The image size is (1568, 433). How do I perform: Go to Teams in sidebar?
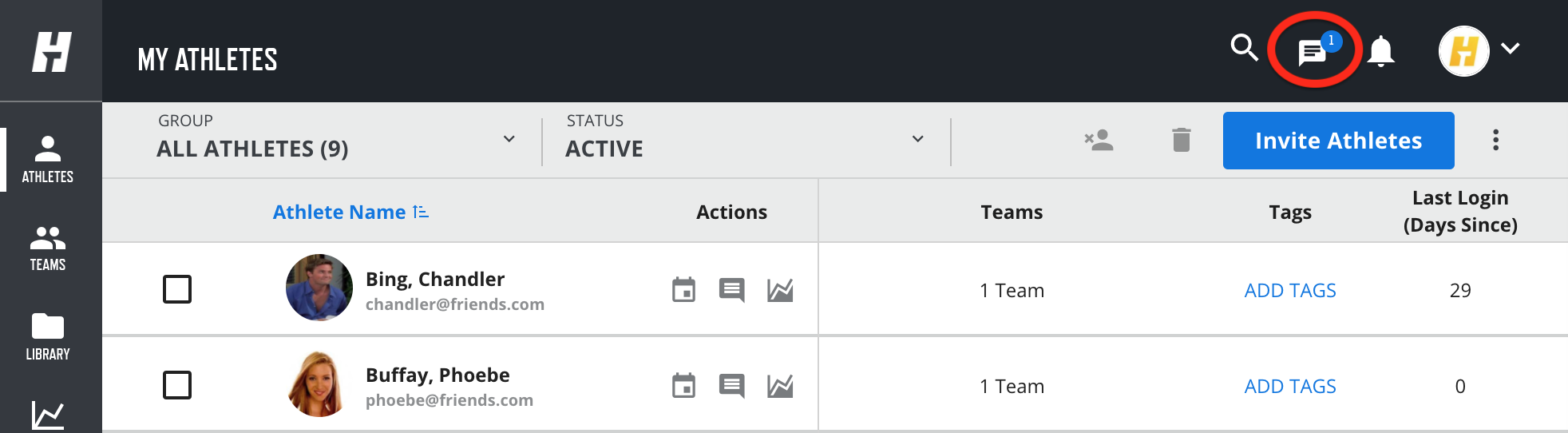[x=48, y=248]
